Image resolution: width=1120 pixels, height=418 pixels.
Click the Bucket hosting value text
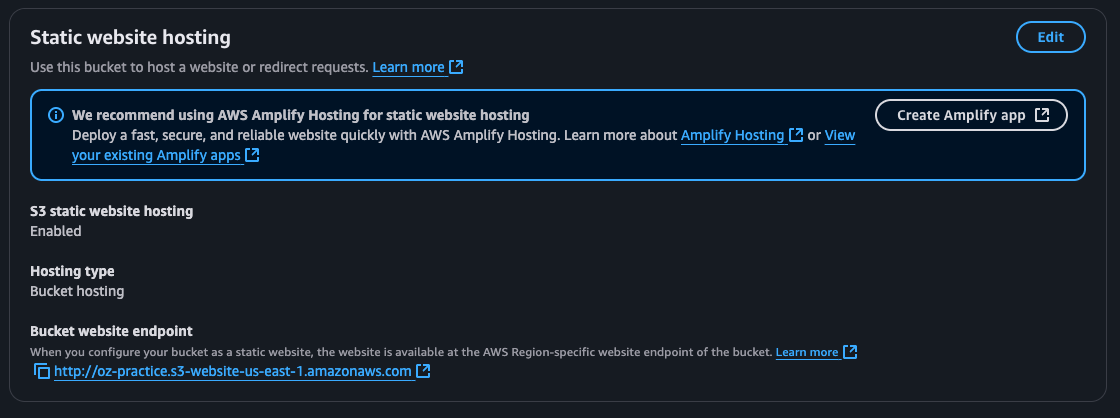77,291
